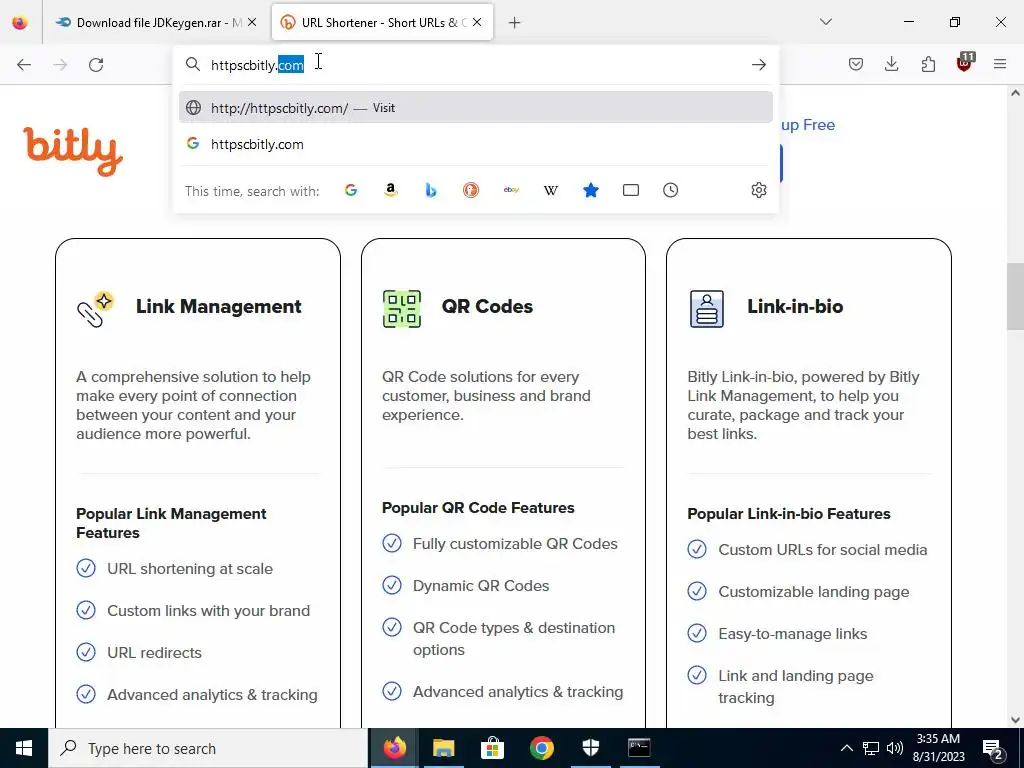This screenshot has width=1024, height=768.
Task: Click 'Fully customizable QR Codes' text
Action: pos(515,543)
